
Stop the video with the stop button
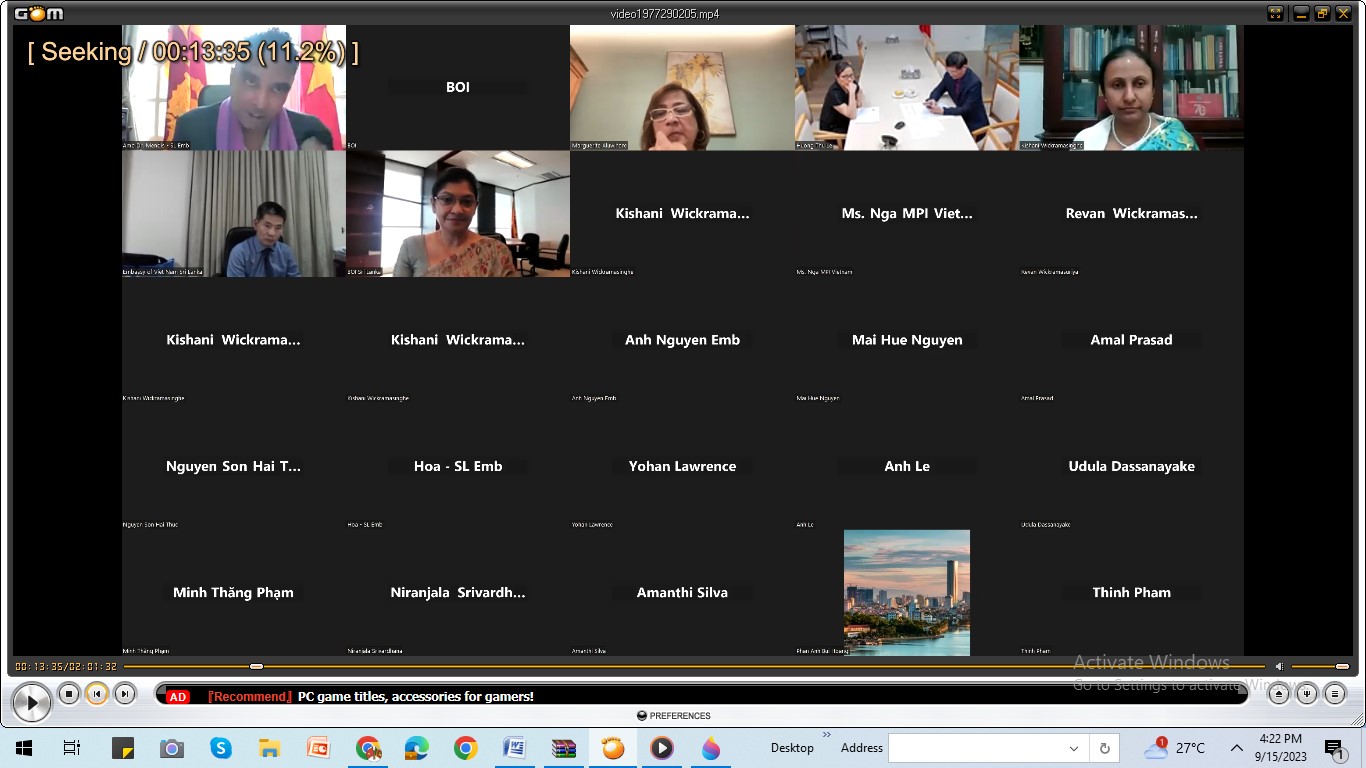point(68,693)
